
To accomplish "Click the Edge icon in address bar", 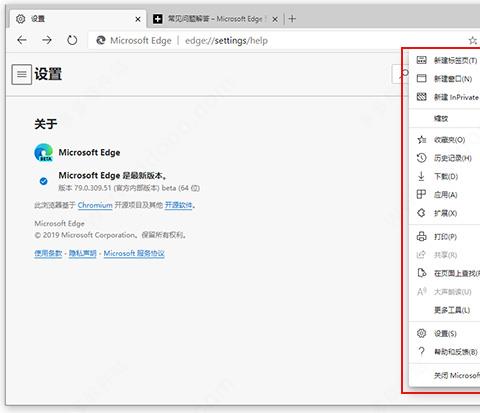I will 101,41.
